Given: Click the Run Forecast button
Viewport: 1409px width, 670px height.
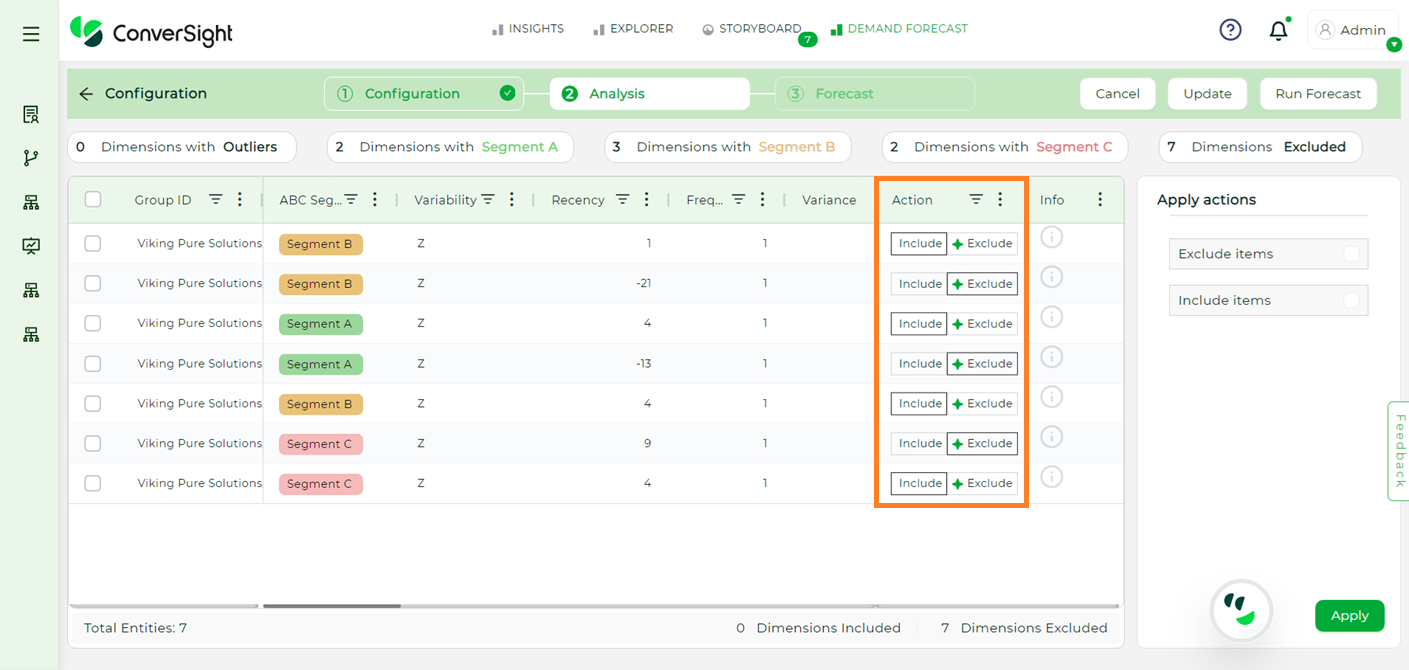Looking at the screenshot, I should click(1318, 94).
